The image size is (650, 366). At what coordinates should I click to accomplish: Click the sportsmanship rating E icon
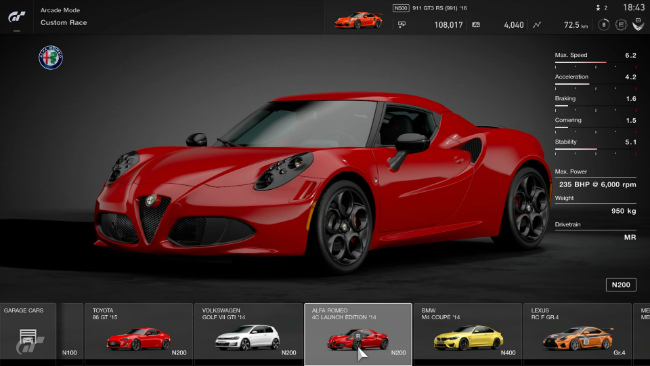pos(621,25)
